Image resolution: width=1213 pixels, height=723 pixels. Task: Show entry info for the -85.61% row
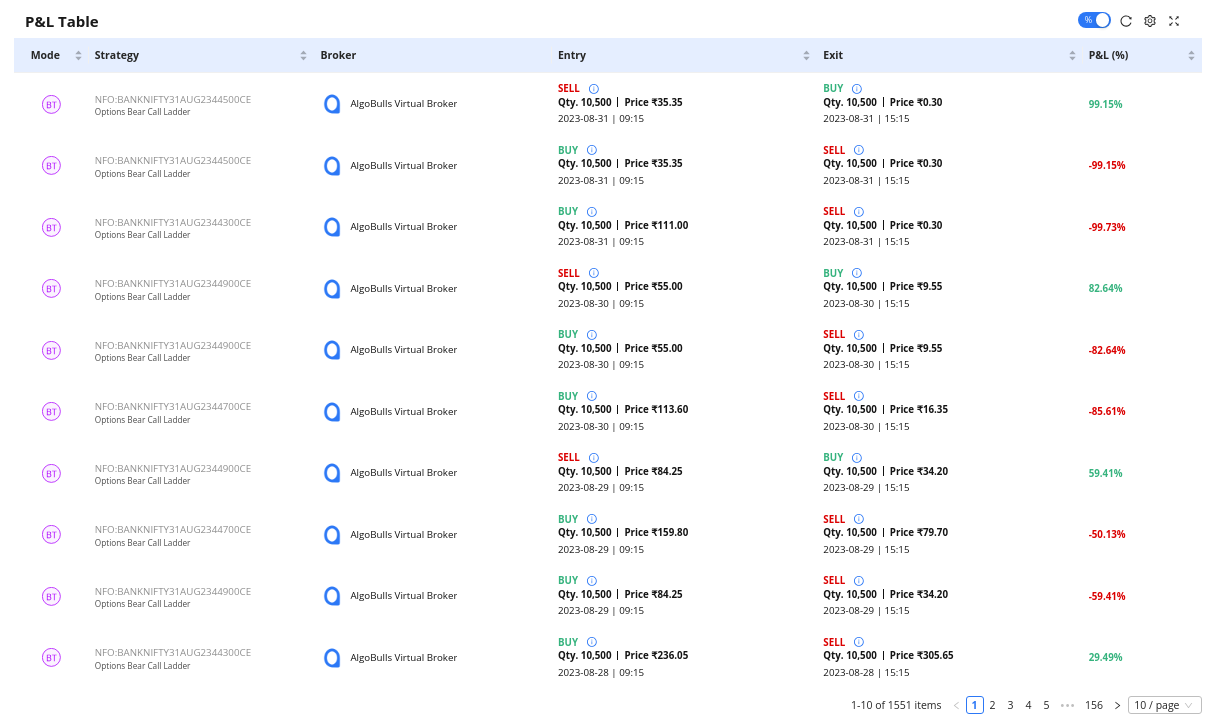tap(592, 396)
